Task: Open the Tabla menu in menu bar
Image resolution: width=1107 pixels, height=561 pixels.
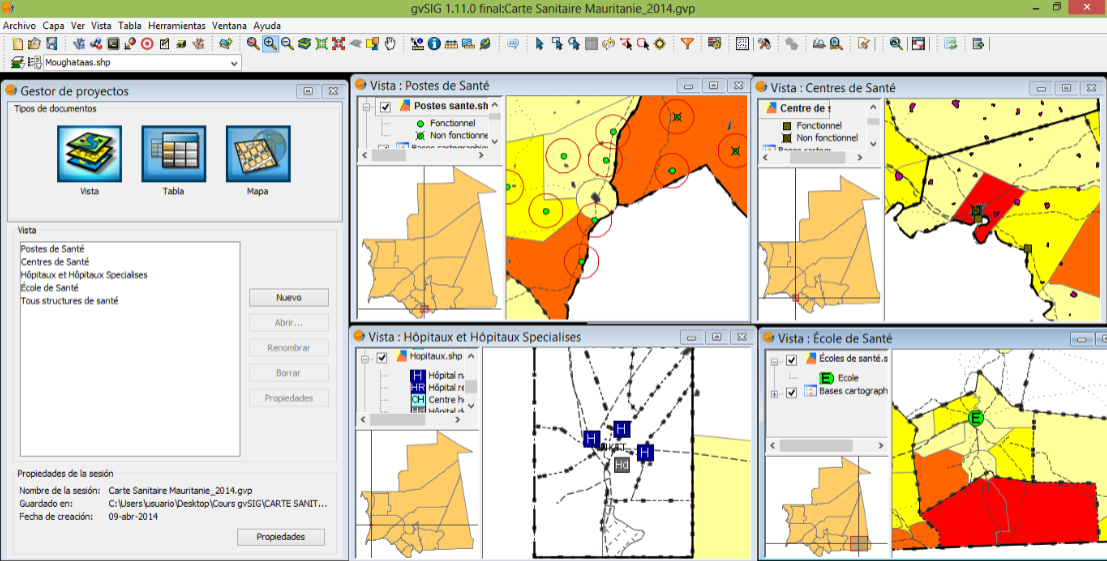Action: pos(129,25)
